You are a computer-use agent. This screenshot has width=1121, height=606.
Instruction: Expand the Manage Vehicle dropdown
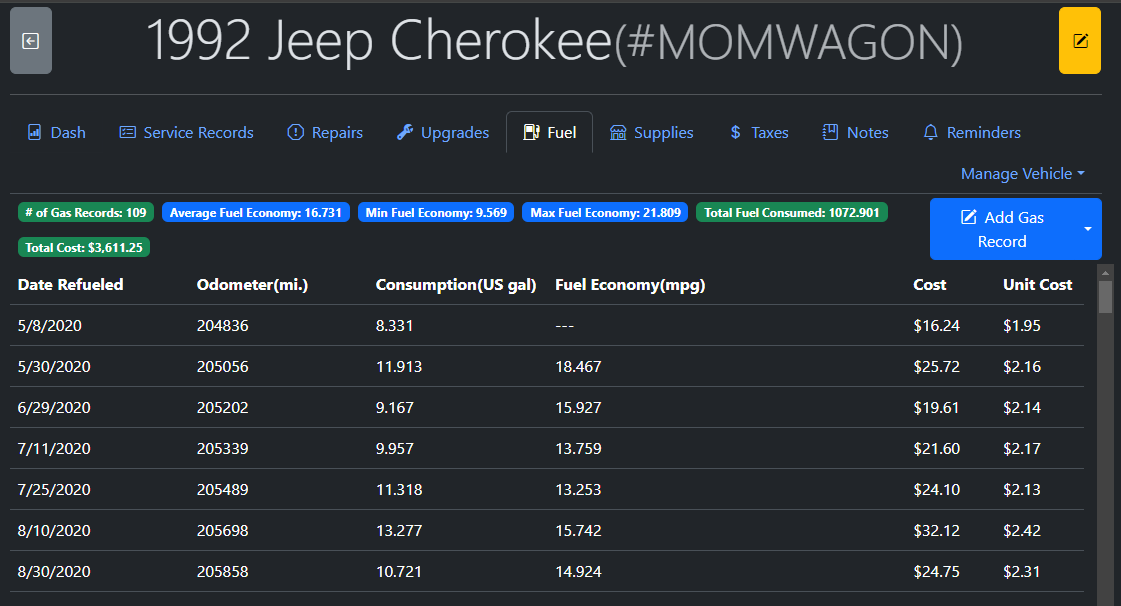click(x=1022, y=174)
